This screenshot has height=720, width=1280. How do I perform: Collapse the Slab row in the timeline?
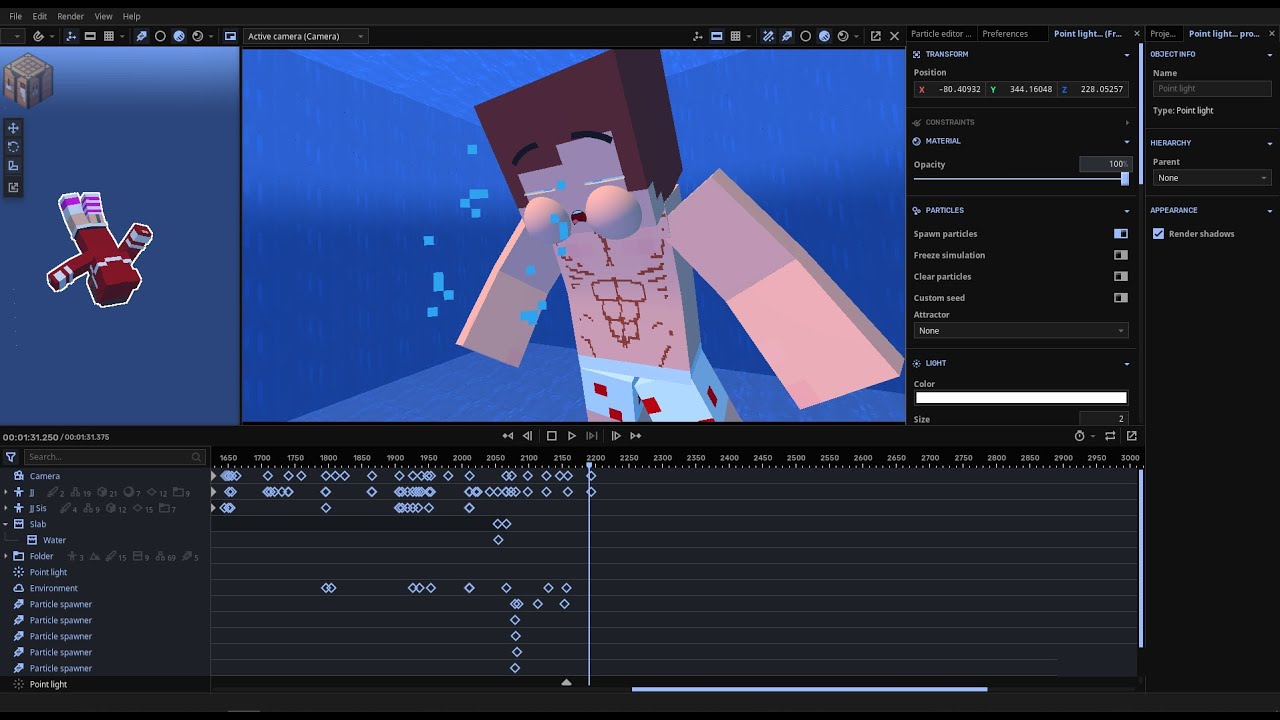click(x=6, y=524)
